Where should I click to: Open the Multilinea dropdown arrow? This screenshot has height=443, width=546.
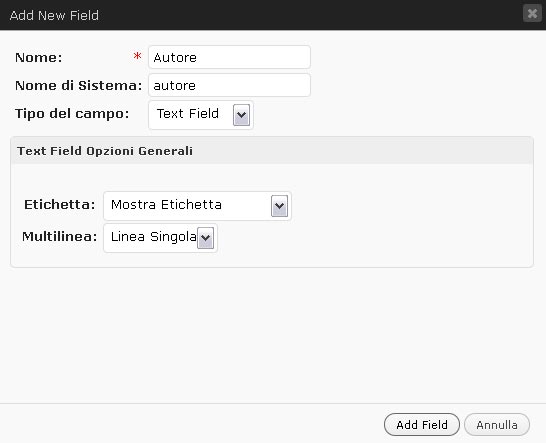coord(205,238)
